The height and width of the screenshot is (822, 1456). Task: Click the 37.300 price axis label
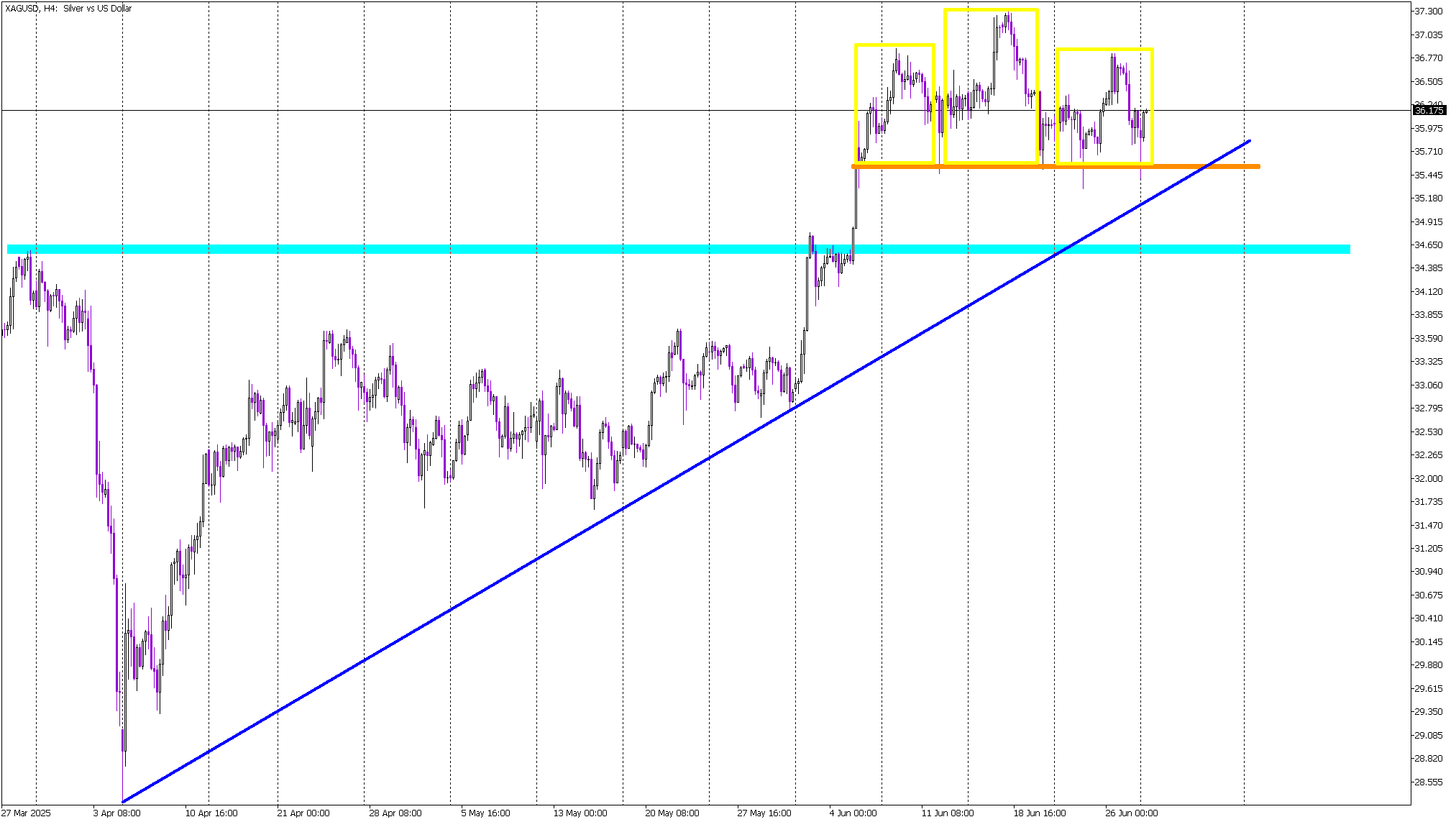click(x=1428, y=12)
